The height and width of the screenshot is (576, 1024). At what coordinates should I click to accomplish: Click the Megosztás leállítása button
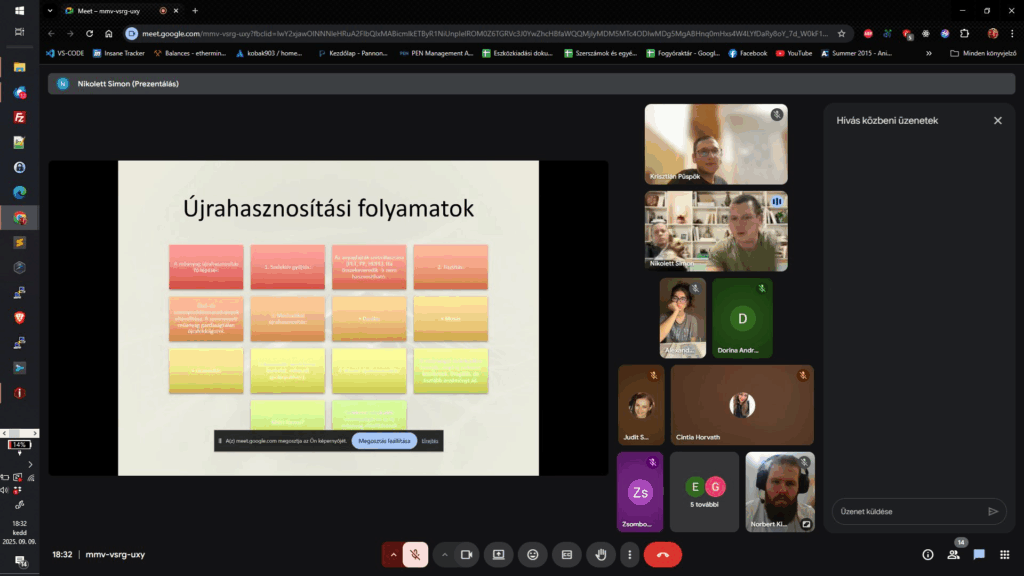pyautogui.click(x=384, y=440)
